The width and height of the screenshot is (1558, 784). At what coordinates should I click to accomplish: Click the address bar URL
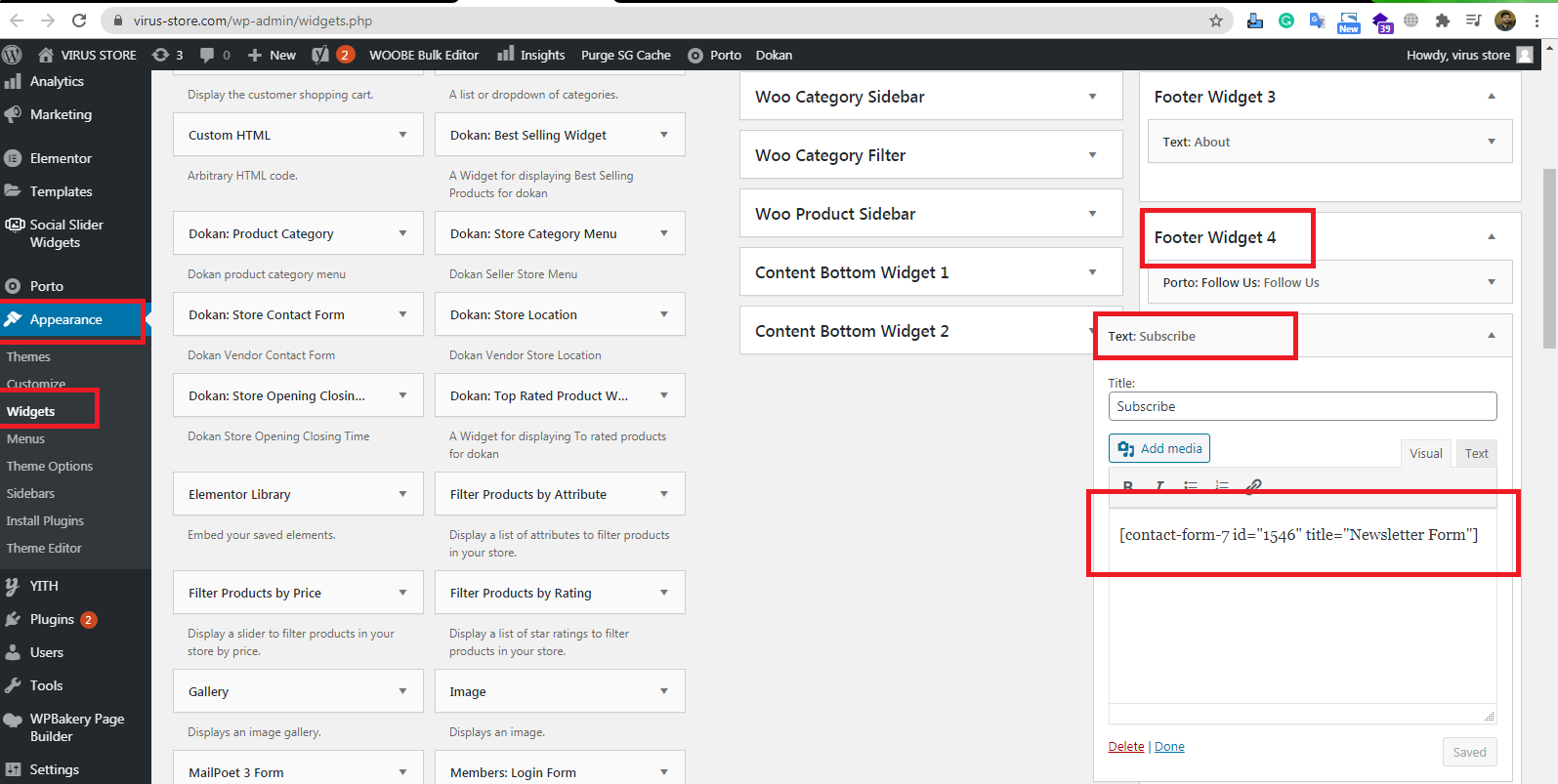[253, 21]
